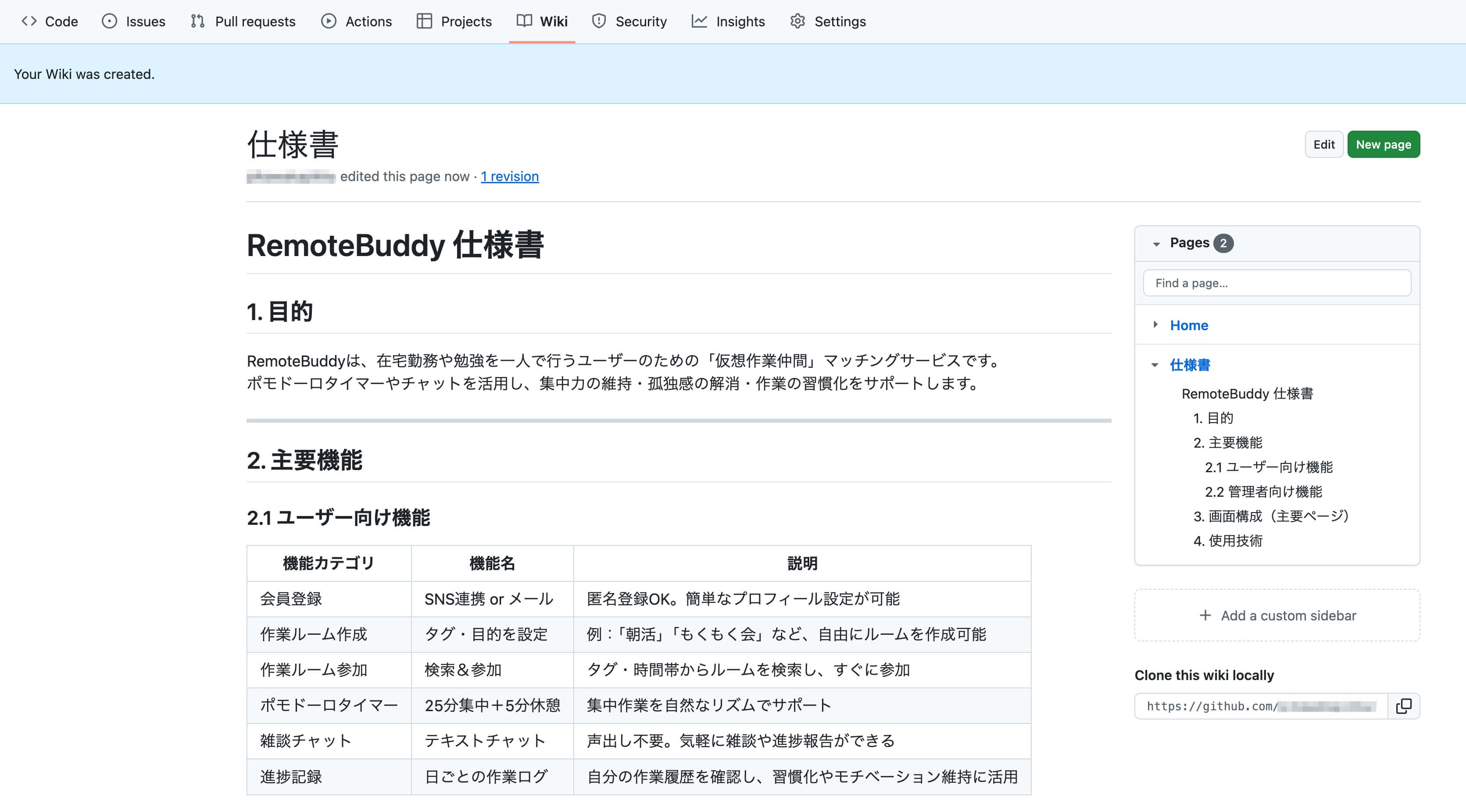
Task: Click the 仕様書 page title
Action: coord(293,144)
